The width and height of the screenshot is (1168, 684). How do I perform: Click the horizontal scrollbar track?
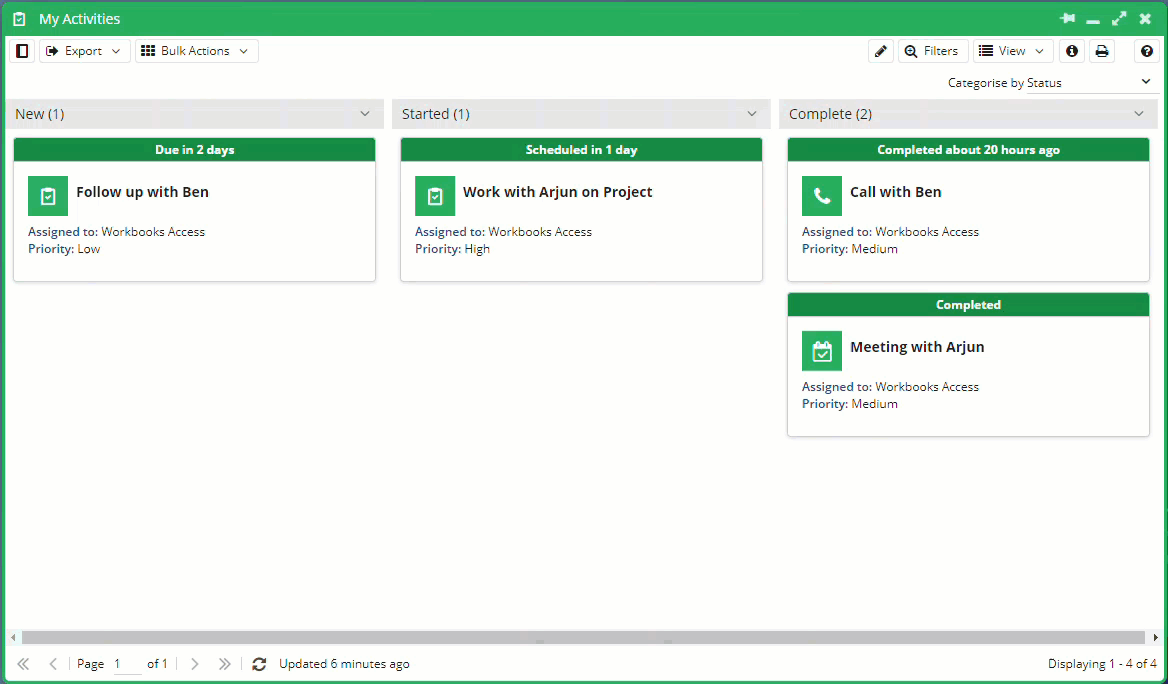click(x=583, y=638)
